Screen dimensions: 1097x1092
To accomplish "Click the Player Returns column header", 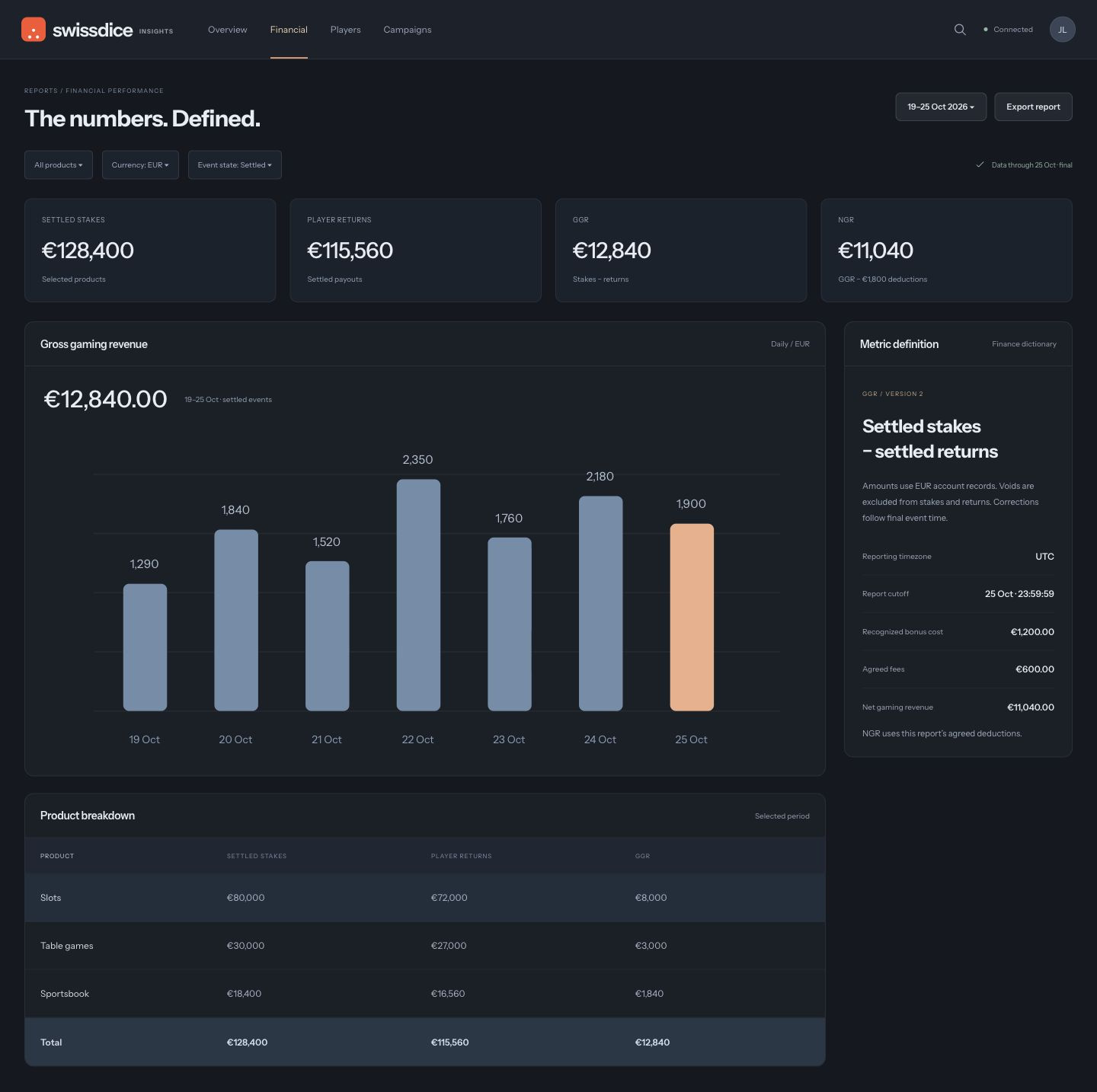I will [x=462, y=856].
